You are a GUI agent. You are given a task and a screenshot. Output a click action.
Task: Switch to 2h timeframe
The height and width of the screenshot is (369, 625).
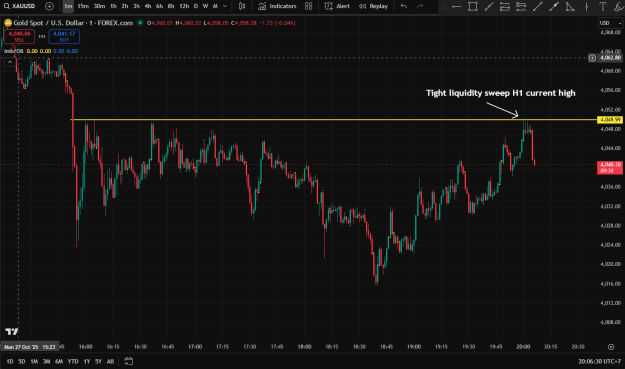125,6
